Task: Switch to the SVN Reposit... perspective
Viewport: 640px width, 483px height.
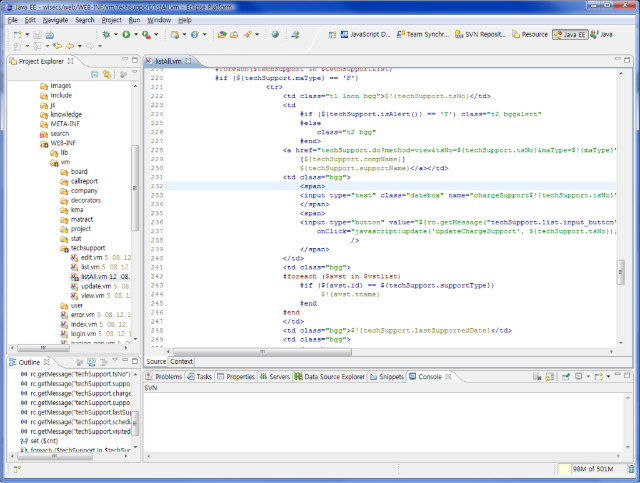Action: 480,35
